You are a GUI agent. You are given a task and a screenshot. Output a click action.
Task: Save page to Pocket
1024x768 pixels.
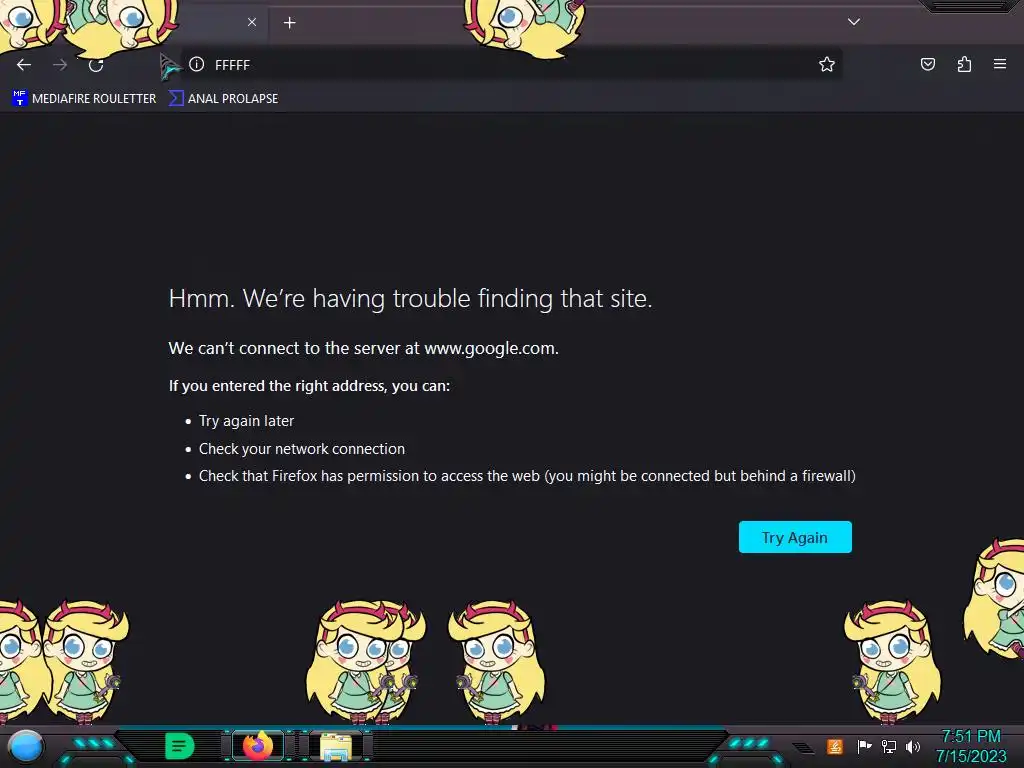(928, 64)
